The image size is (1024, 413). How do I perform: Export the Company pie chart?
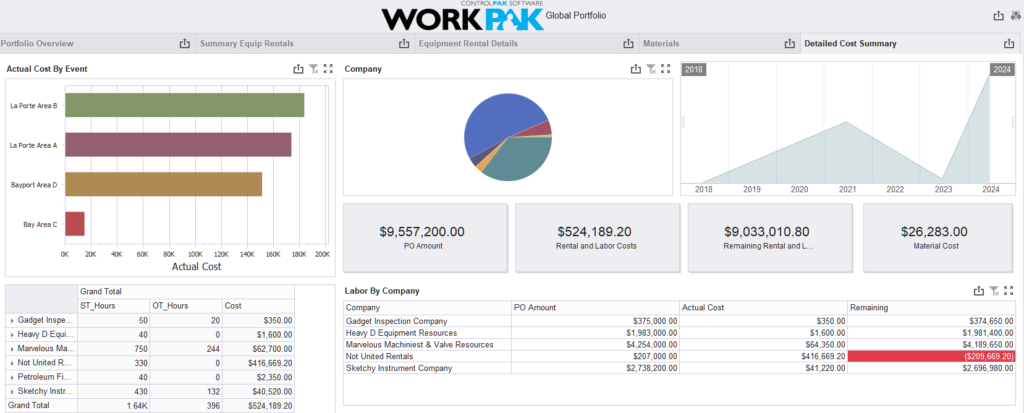[635, 69]
